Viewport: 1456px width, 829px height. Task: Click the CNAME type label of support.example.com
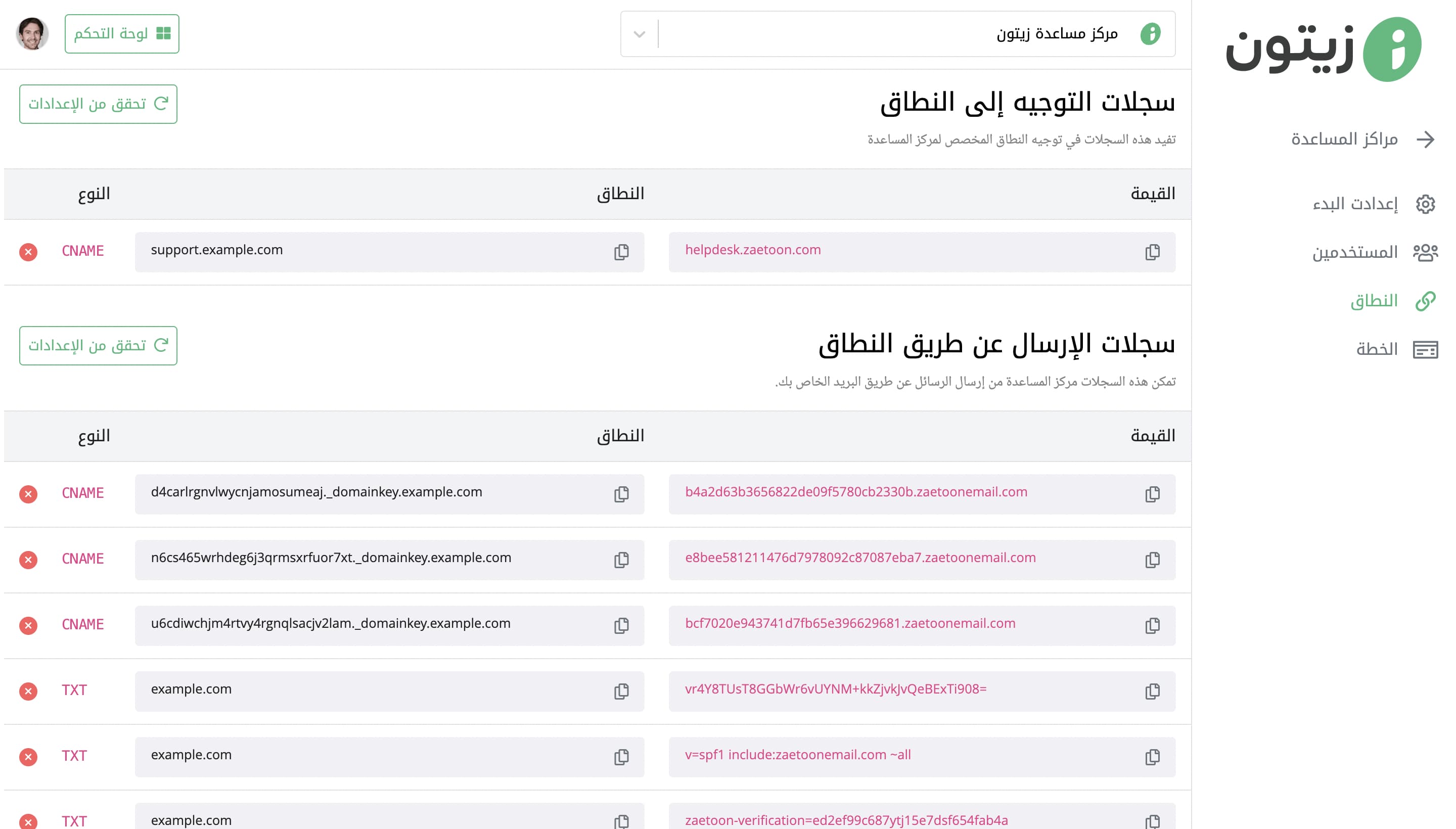(82, 251)
